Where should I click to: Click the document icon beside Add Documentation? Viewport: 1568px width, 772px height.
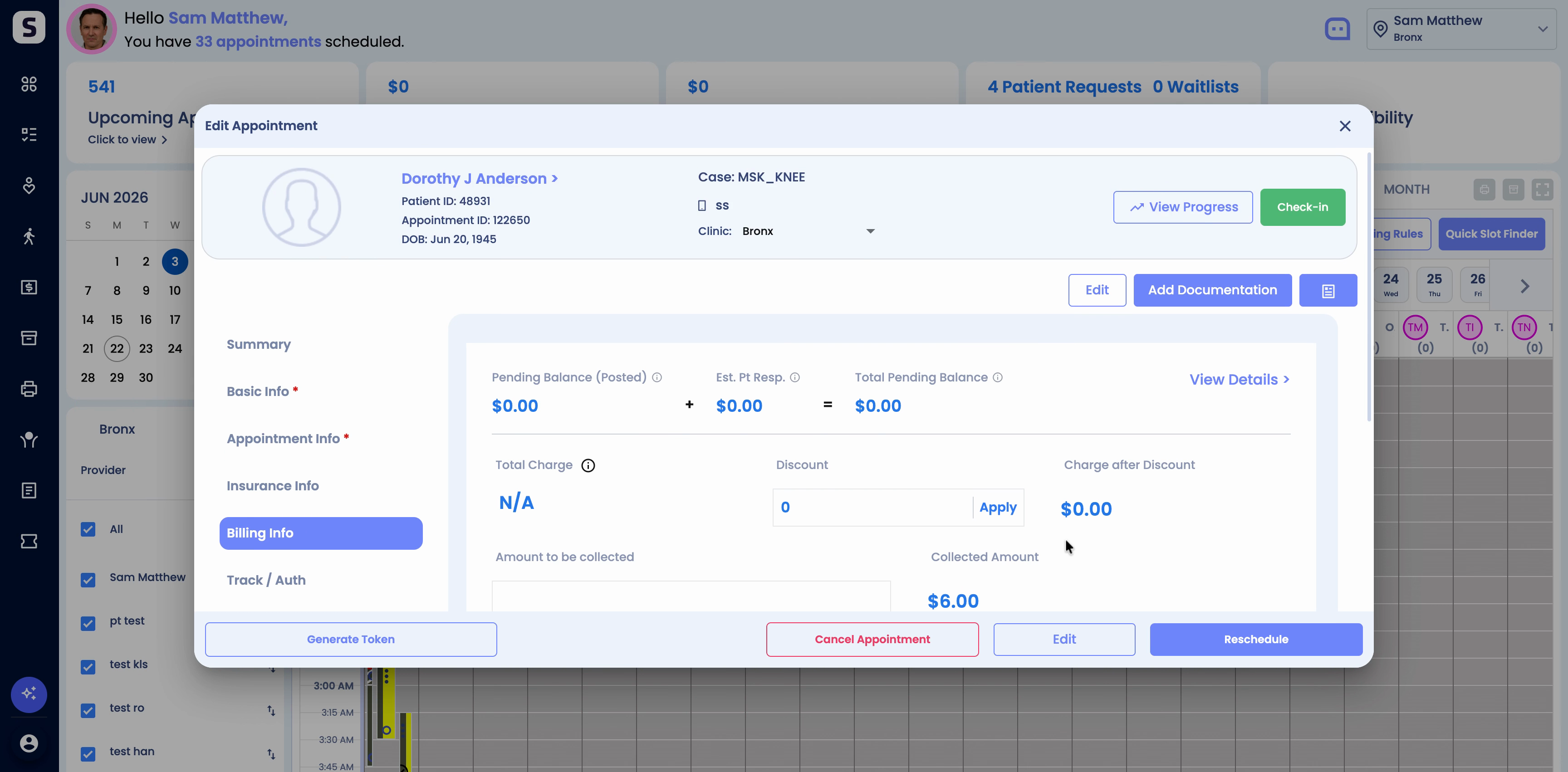(1328, 290)
